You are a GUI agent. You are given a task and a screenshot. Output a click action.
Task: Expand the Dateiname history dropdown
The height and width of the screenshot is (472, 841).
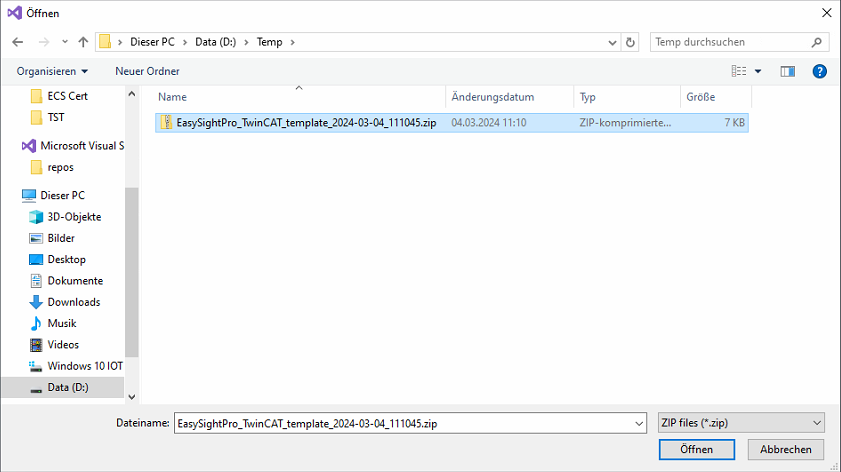[639, 423]
